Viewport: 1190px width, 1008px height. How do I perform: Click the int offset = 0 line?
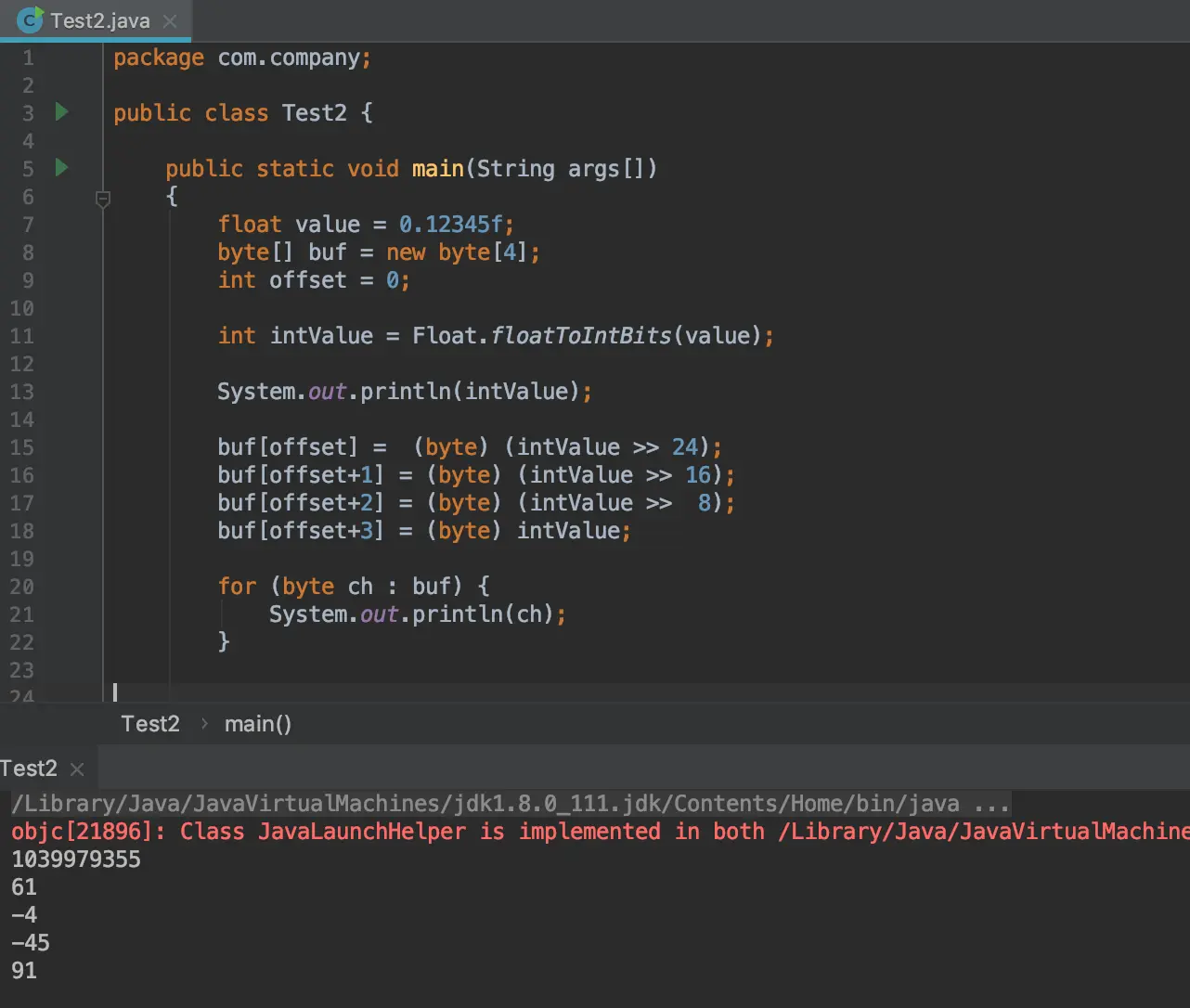point(314,280)
